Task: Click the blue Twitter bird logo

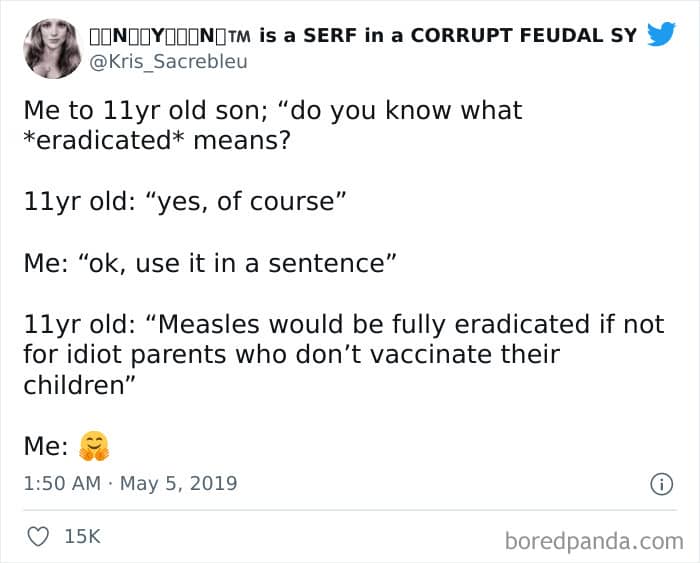Action: [x=662, y=33]
